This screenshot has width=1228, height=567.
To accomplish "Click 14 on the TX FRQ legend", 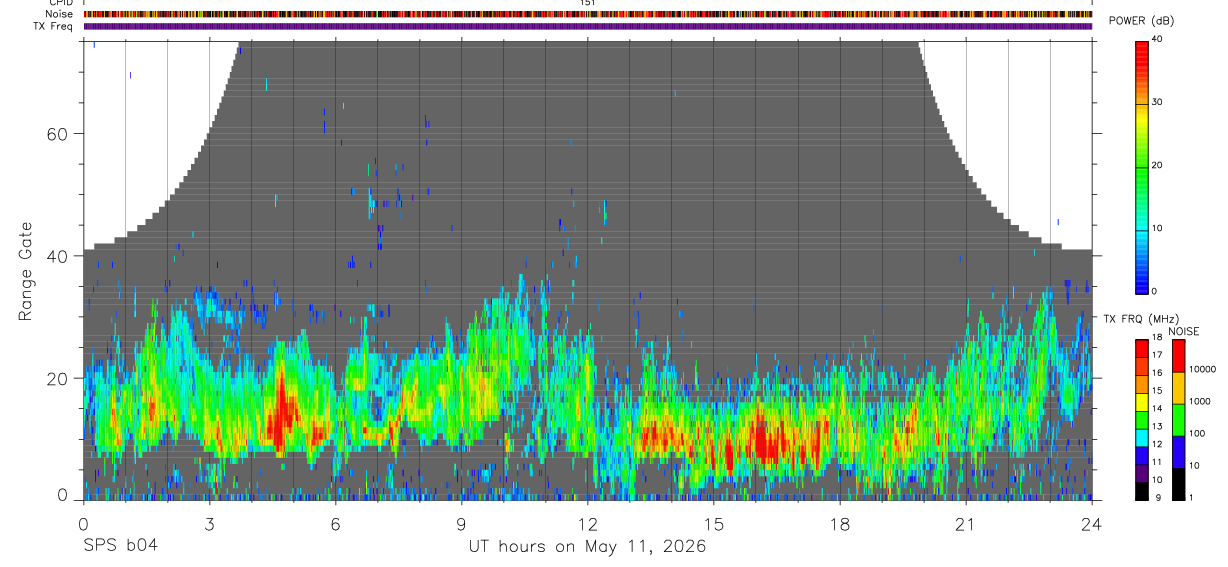I will 1157,408.
